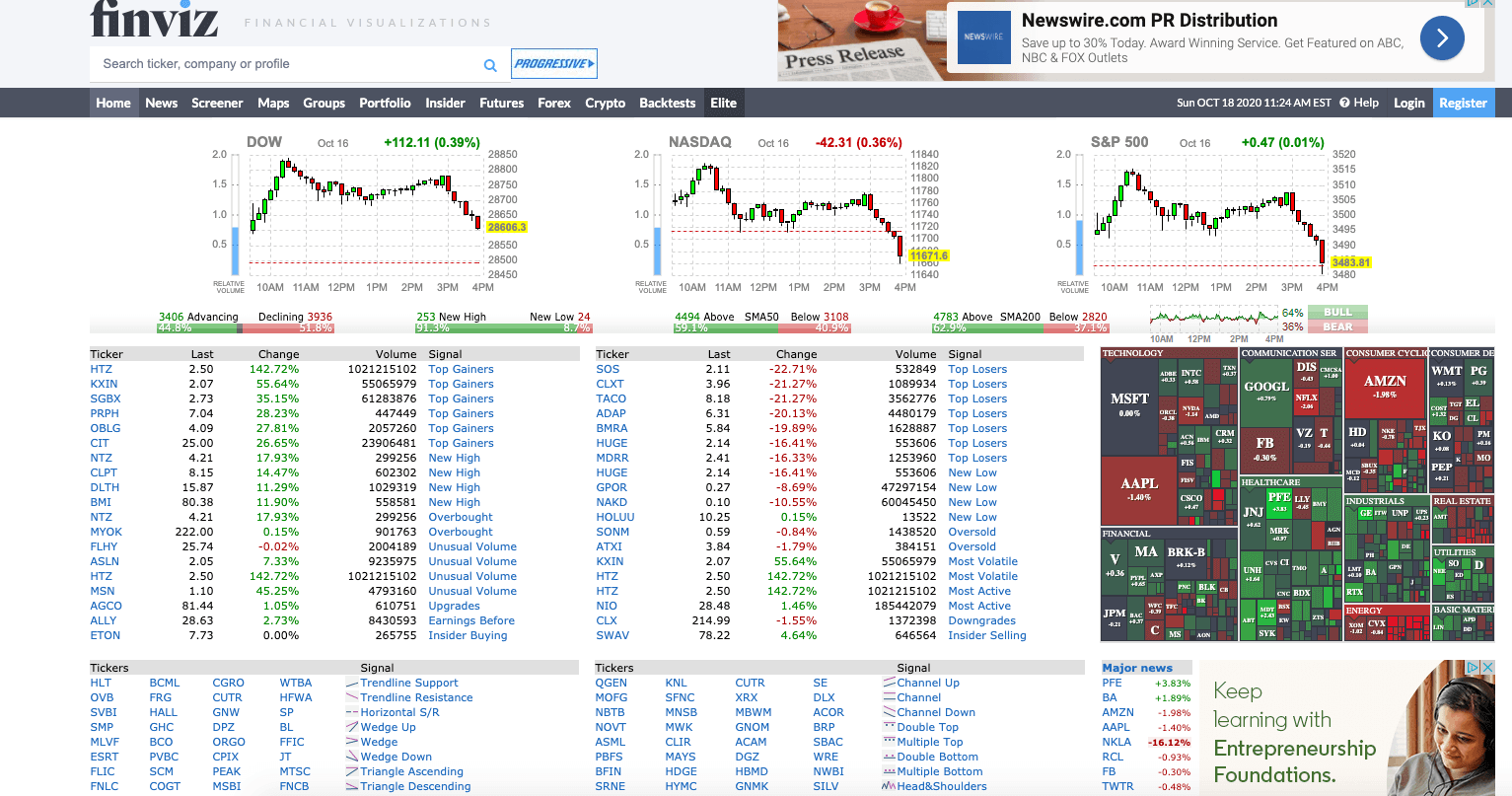Click the AAPL tile in heatmap
The width and height of the screenshot is (1512, 796).
click(x=1139, y=489)
